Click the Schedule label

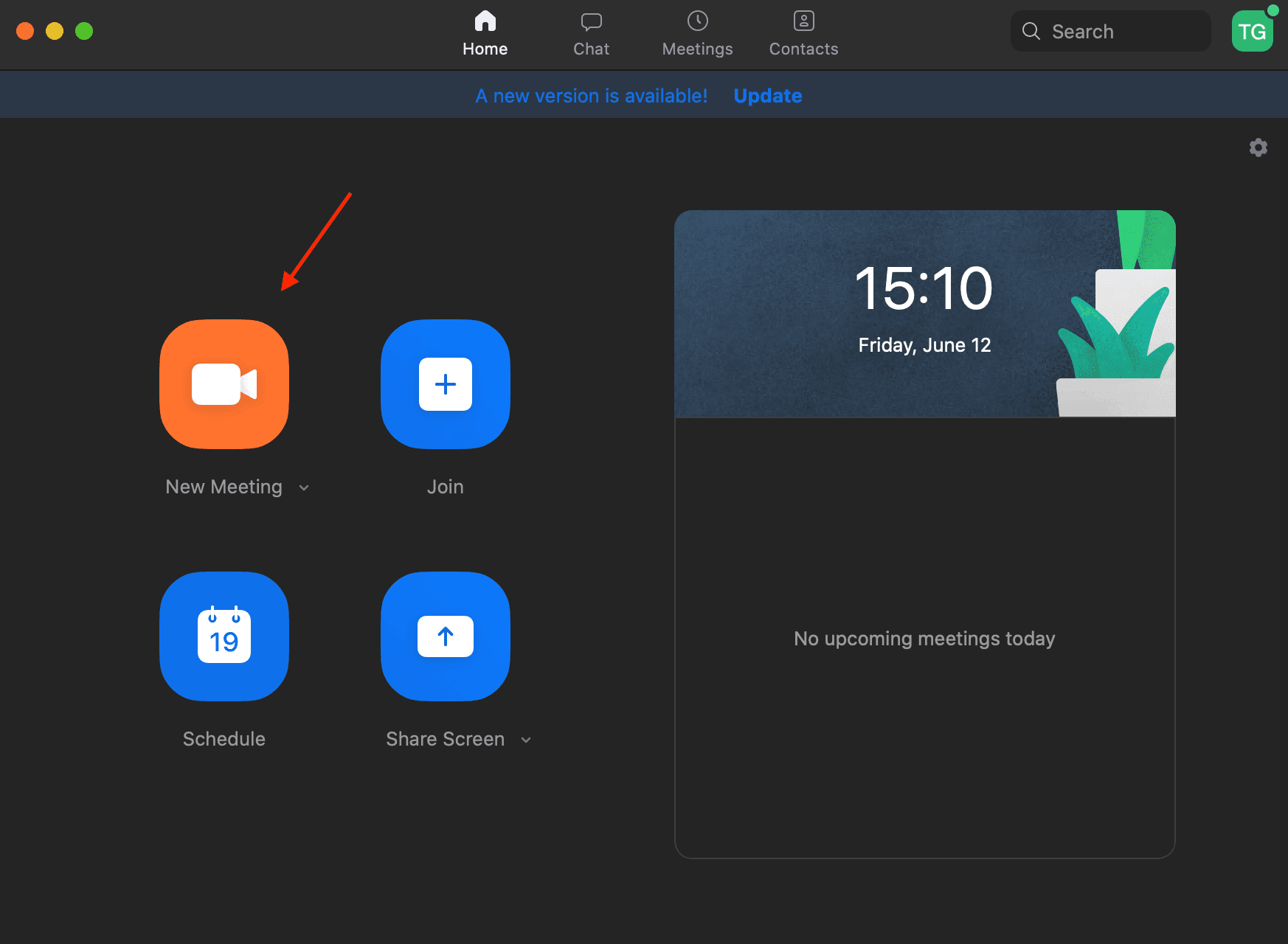[x=224, y=739]
